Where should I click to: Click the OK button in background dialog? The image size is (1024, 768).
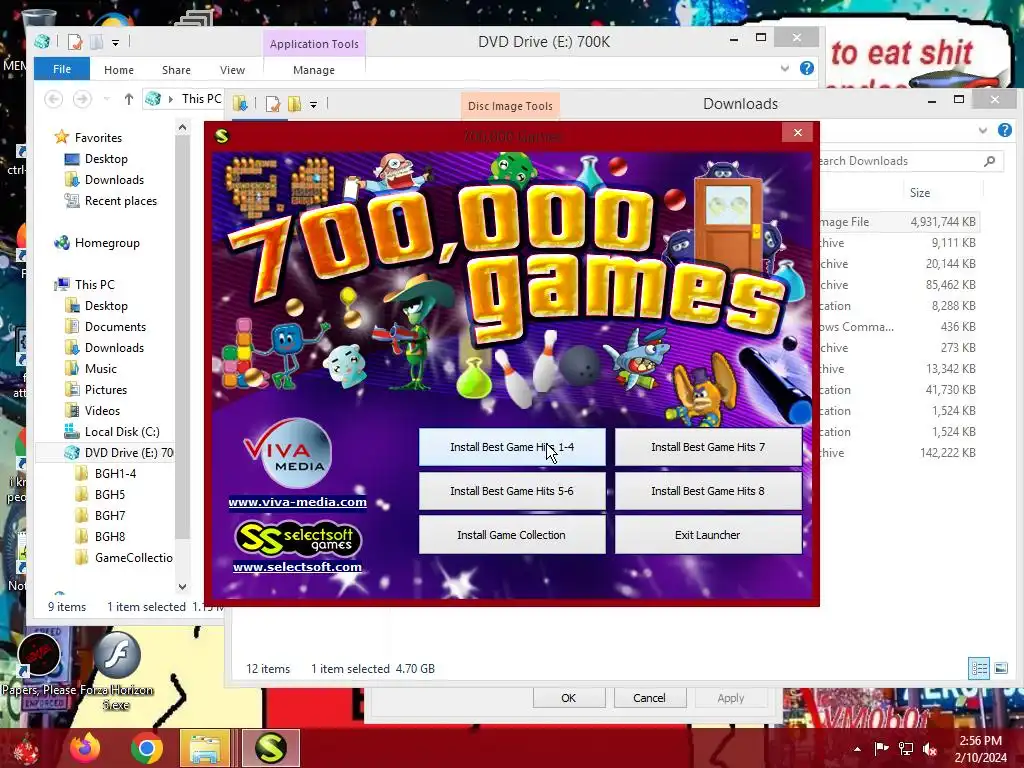click(x=569, y=697)
